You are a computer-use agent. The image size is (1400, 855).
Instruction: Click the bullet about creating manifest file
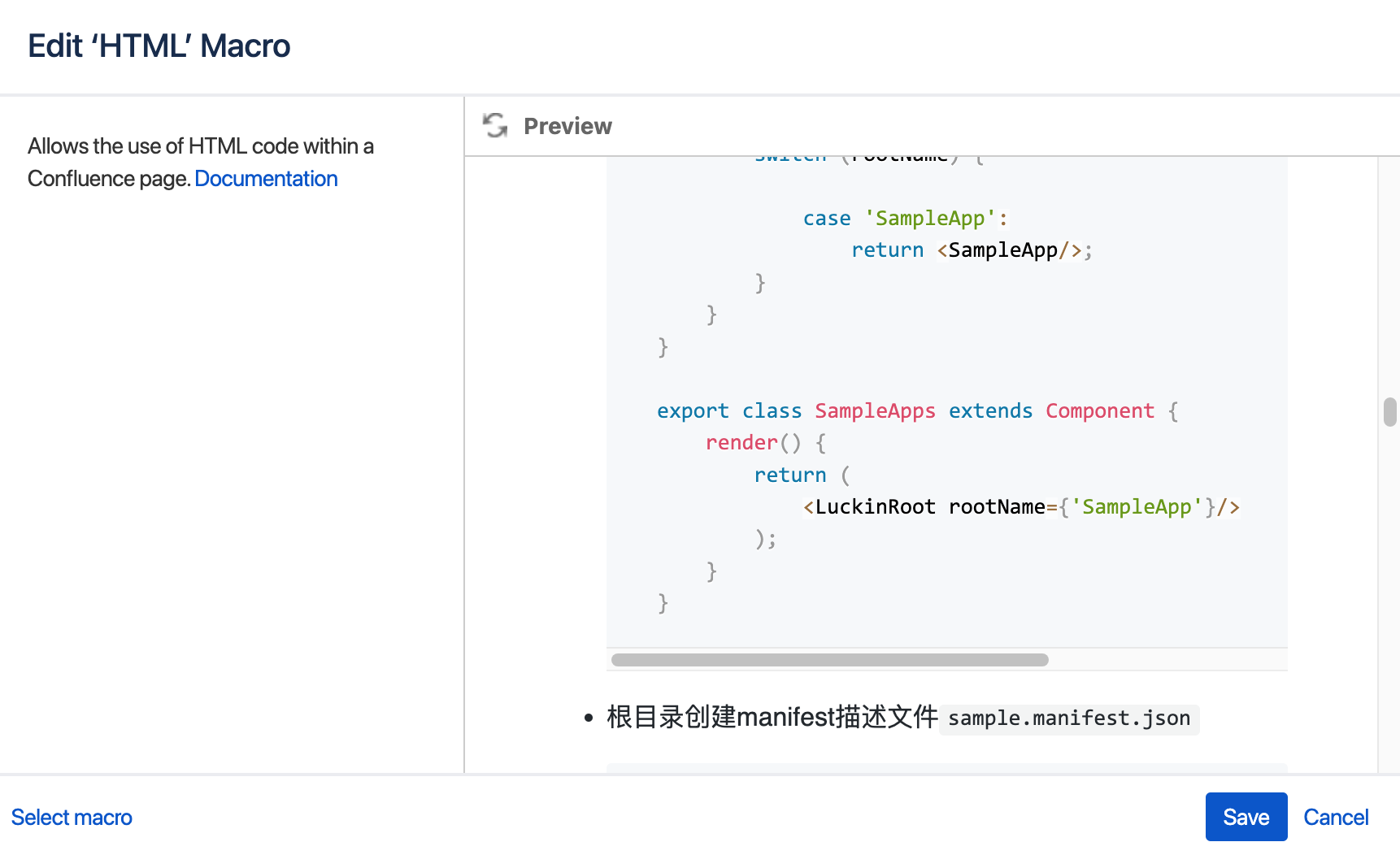[x=772, y=718]
